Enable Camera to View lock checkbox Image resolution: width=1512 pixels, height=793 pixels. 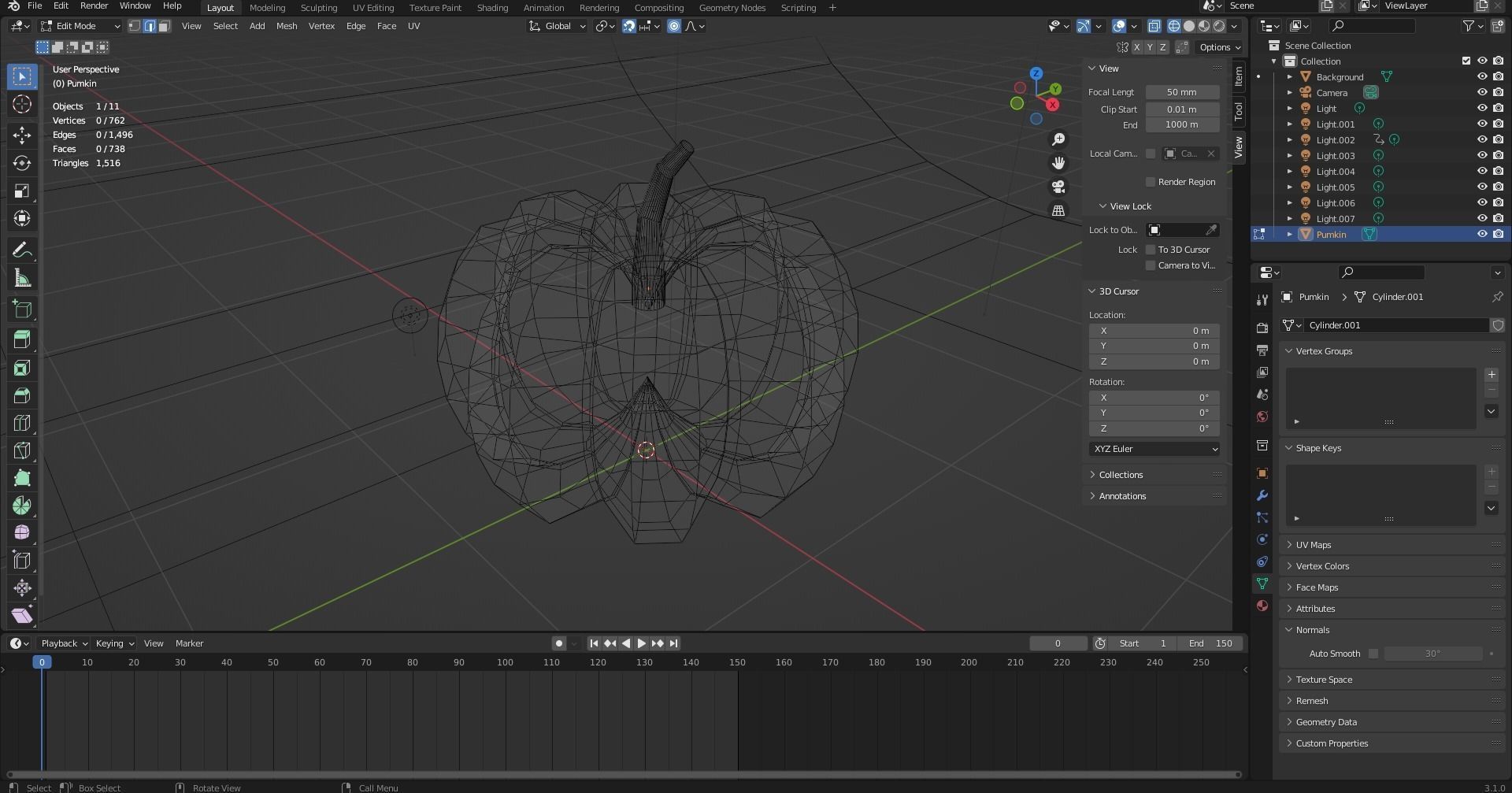click(x=1151, y=265)
